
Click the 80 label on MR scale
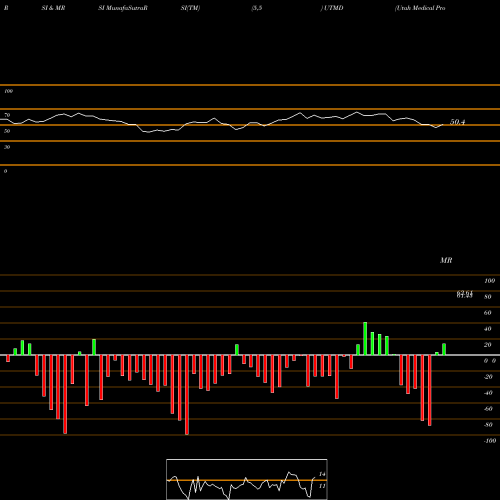click(488, 297)
